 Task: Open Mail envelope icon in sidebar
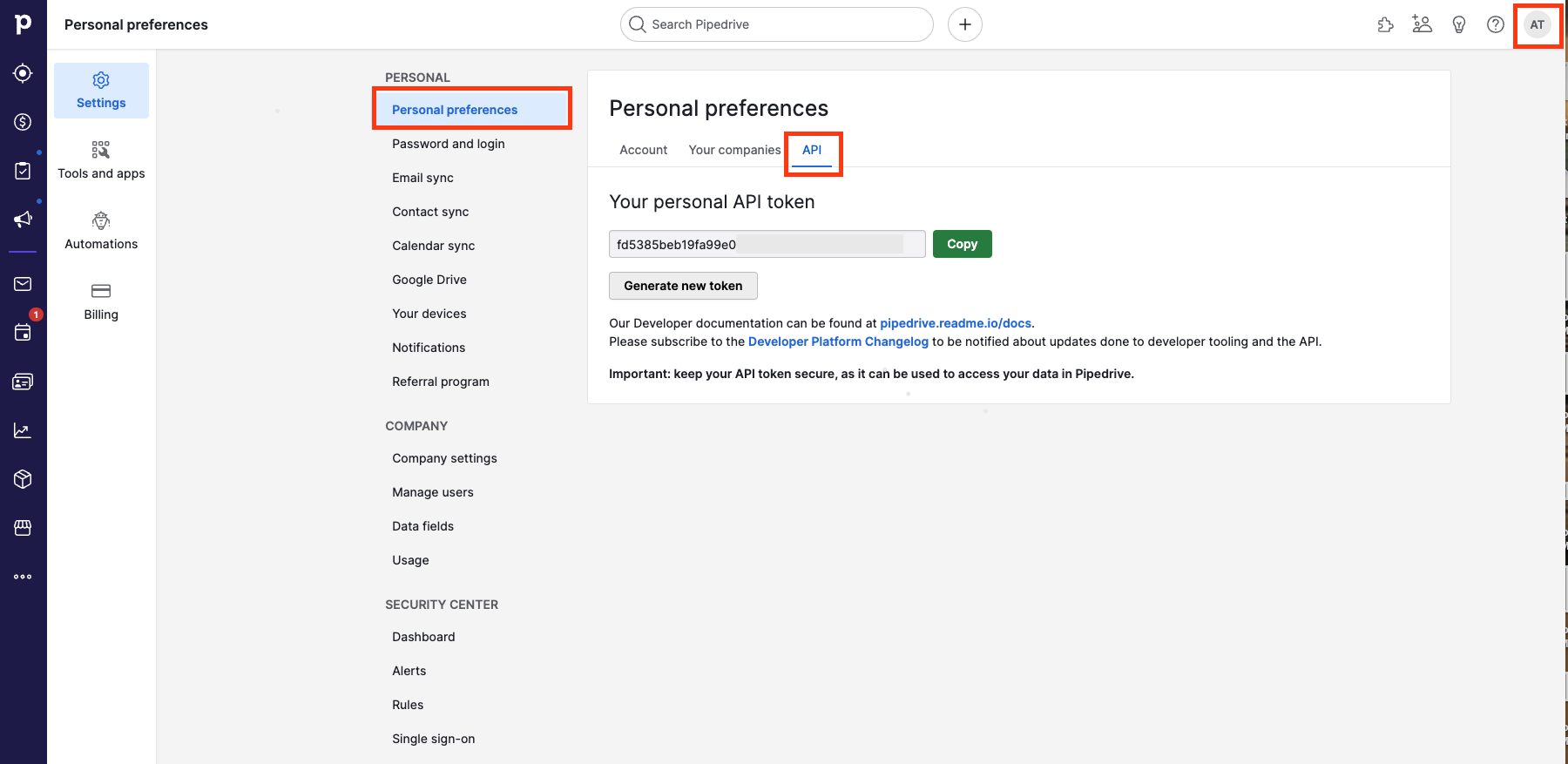click(24, 284)
